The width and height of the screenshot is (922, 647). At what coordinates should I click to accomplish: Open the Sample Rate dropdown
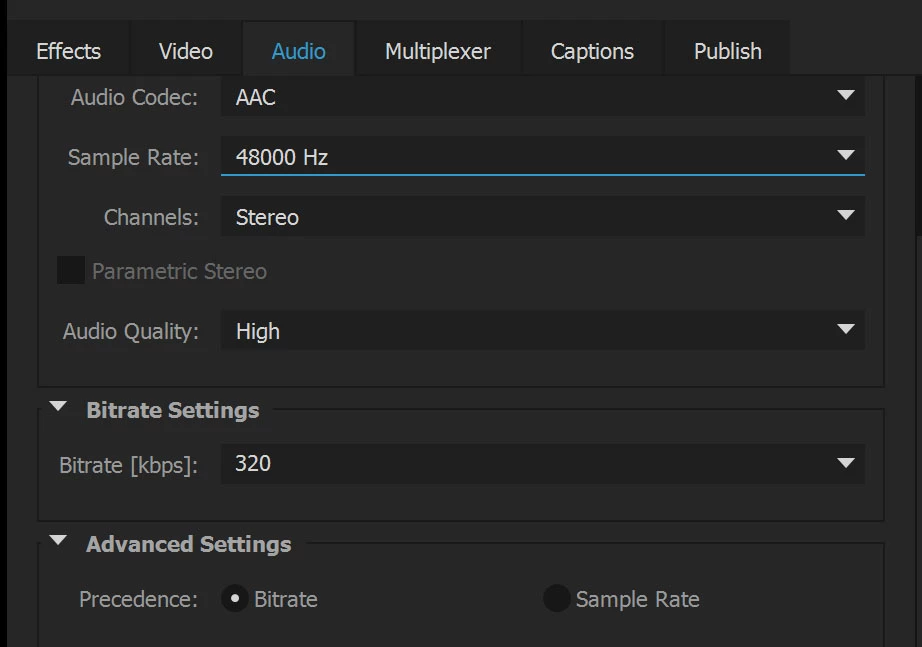[x=540, y=157]
